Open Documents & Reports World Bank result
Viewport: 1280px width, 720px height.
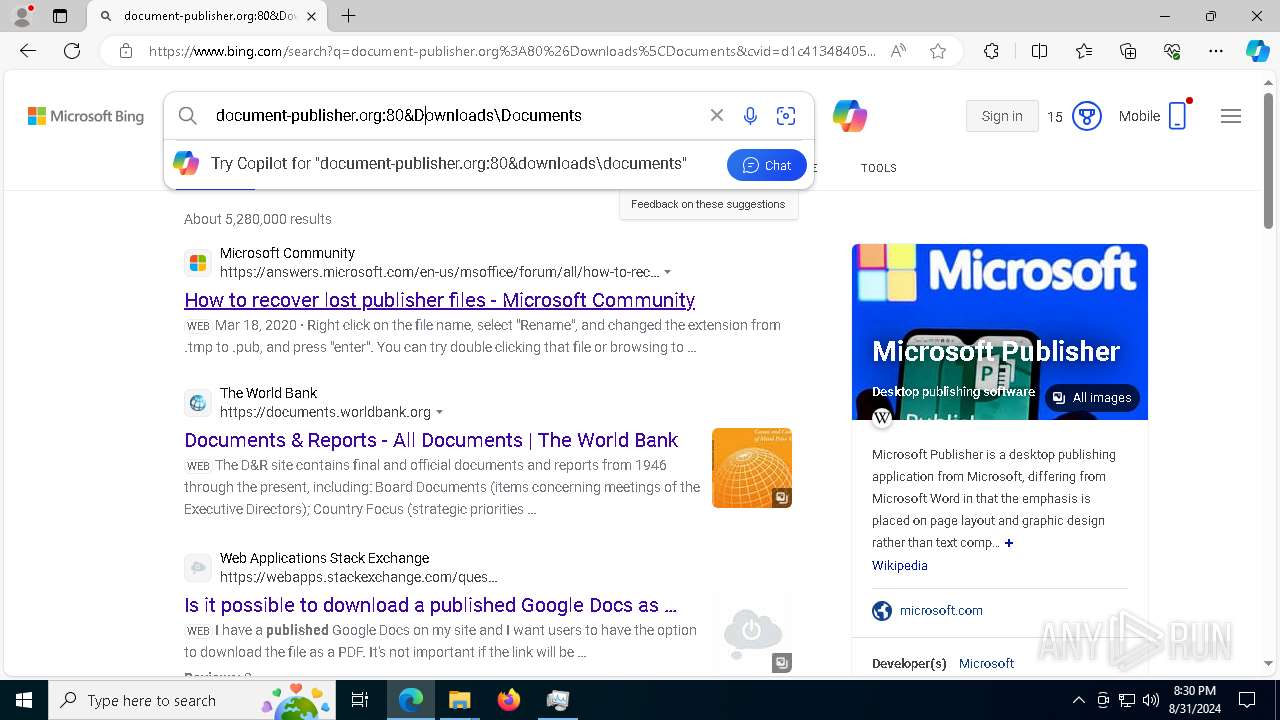pyautogui.click(x=431, y=440)
